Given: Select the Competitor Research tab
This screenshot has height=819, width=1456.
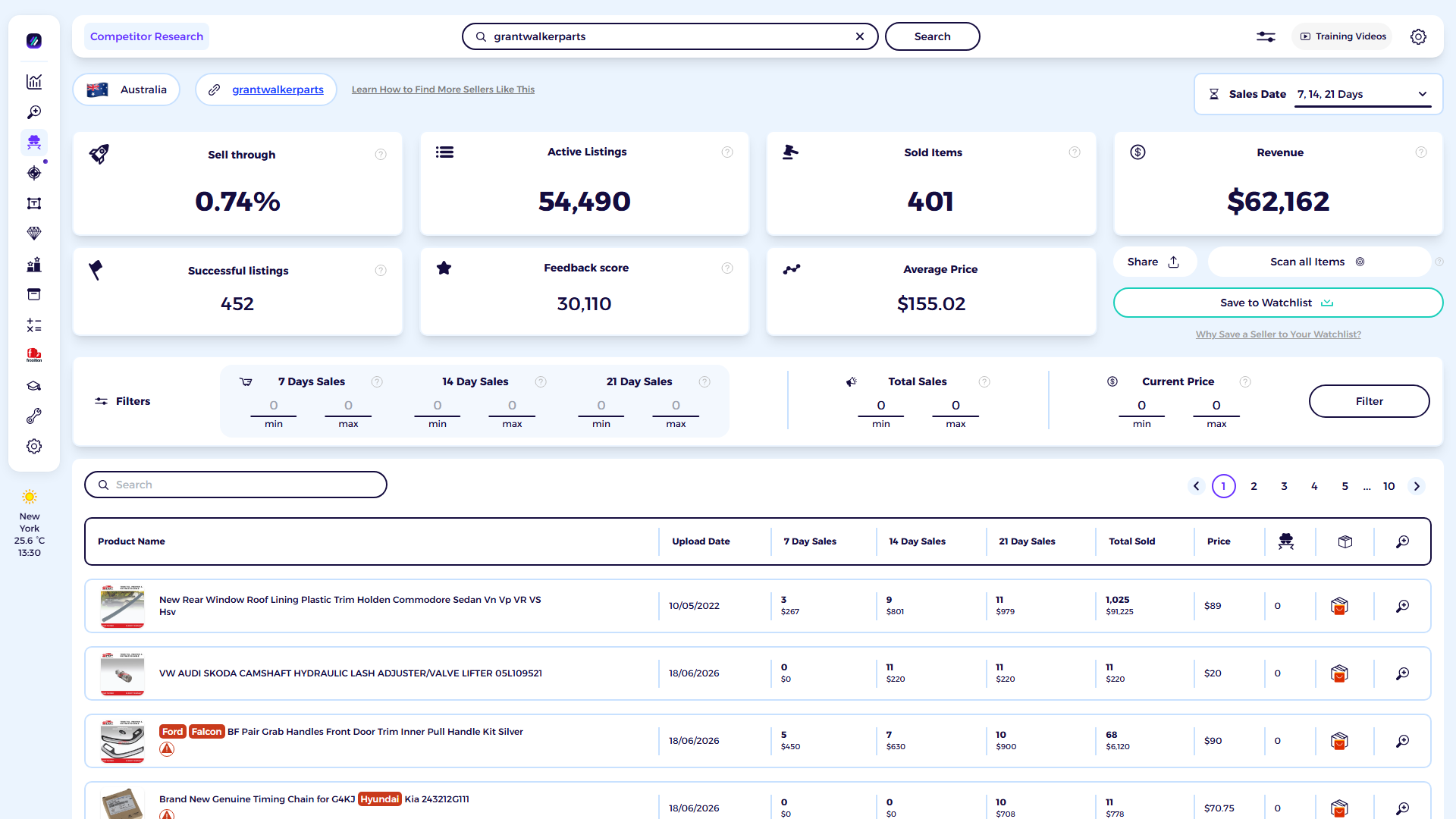Looking at the screenshot, I should (146, 36).
